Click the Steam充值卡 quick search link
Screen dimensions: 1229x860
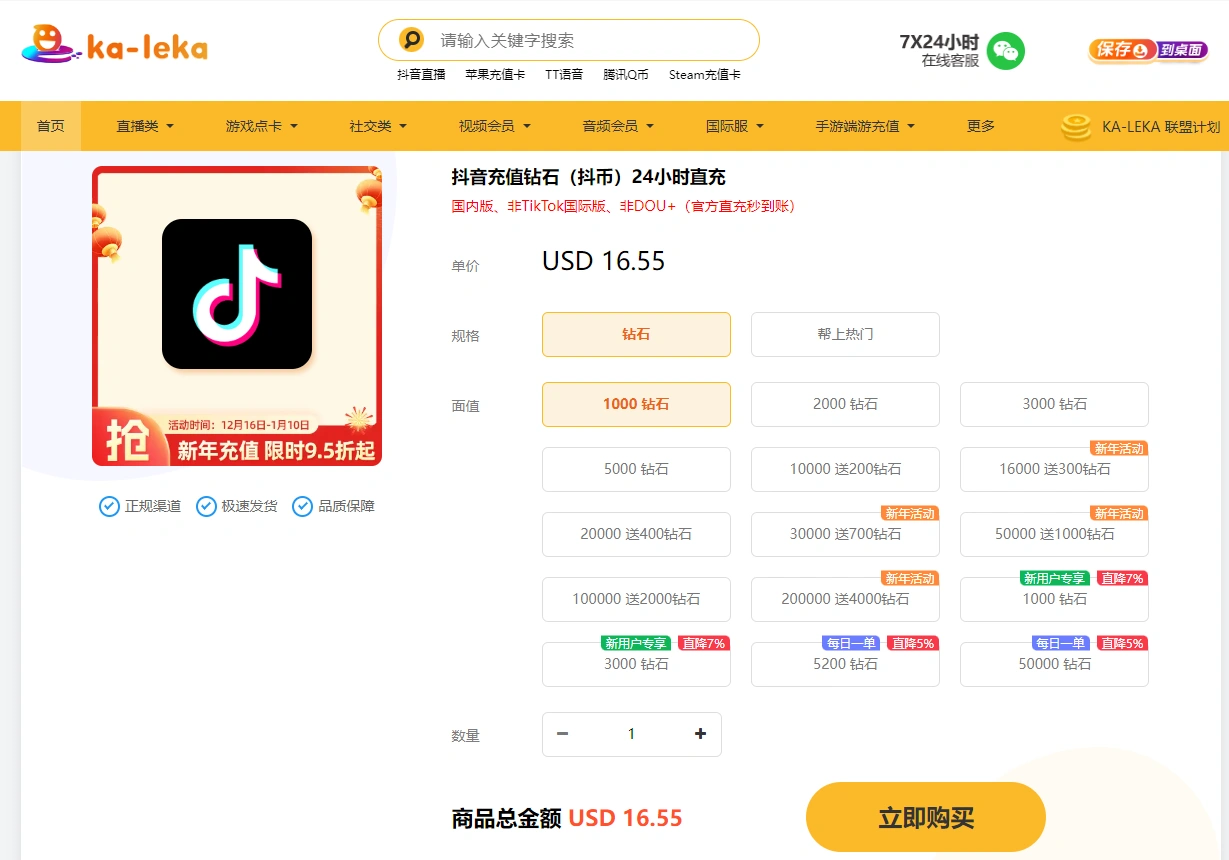pos(705,74)
